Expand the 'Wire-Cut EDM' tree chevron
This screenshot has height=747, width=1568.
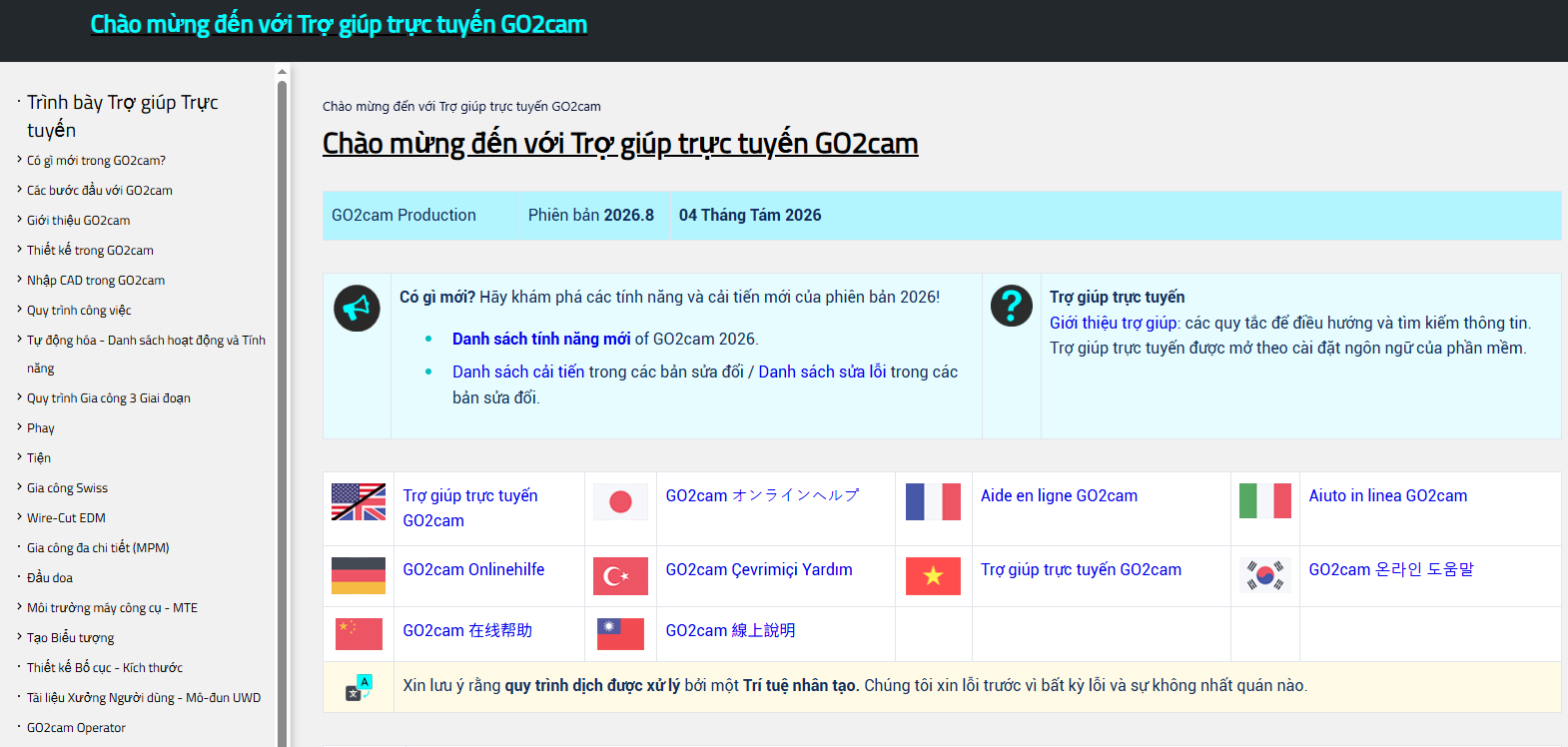click(x=19, y=516)
